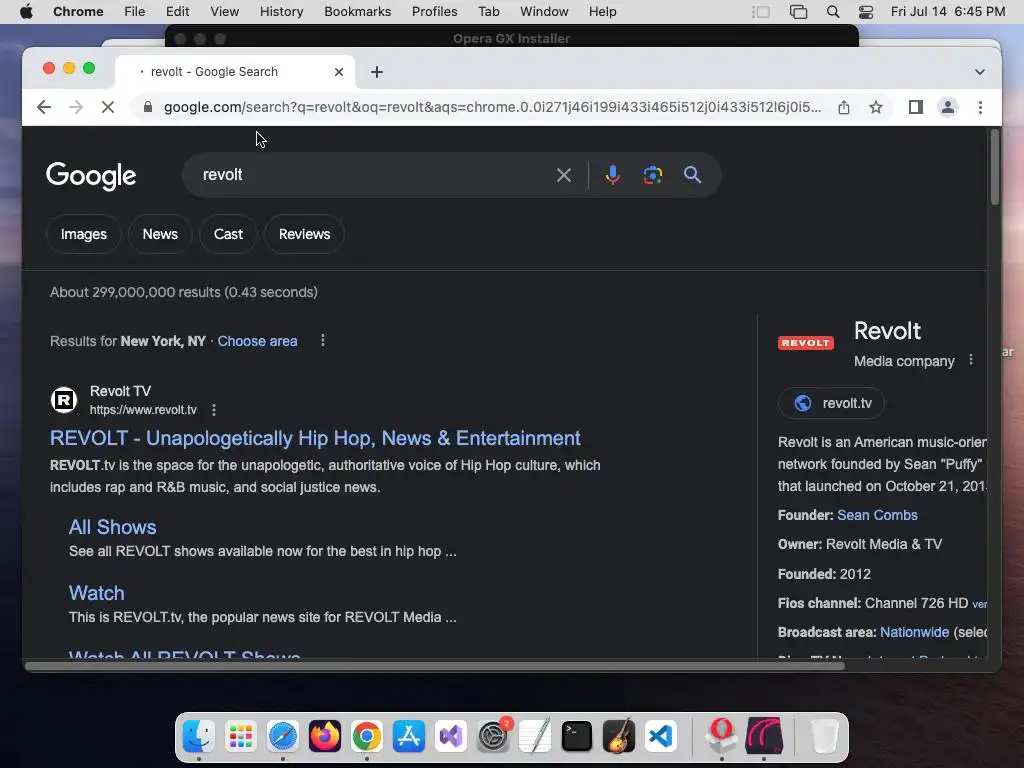The width and height of the screenshot is (1024, 768).
Task: Bookmark this tab with the star icon
Action: point(876,107)
